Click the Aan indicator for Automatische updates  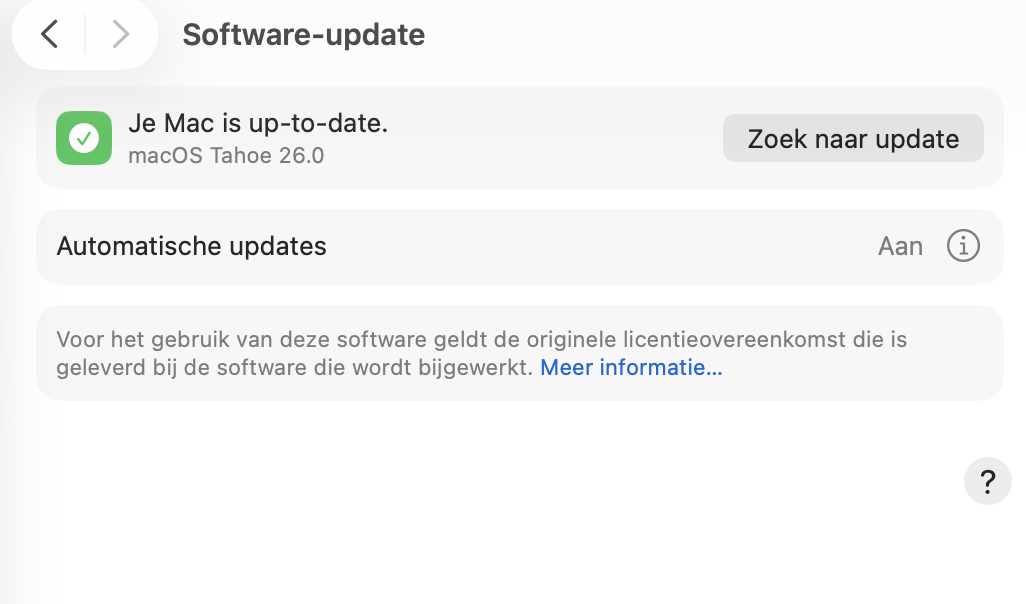(900, 246)
